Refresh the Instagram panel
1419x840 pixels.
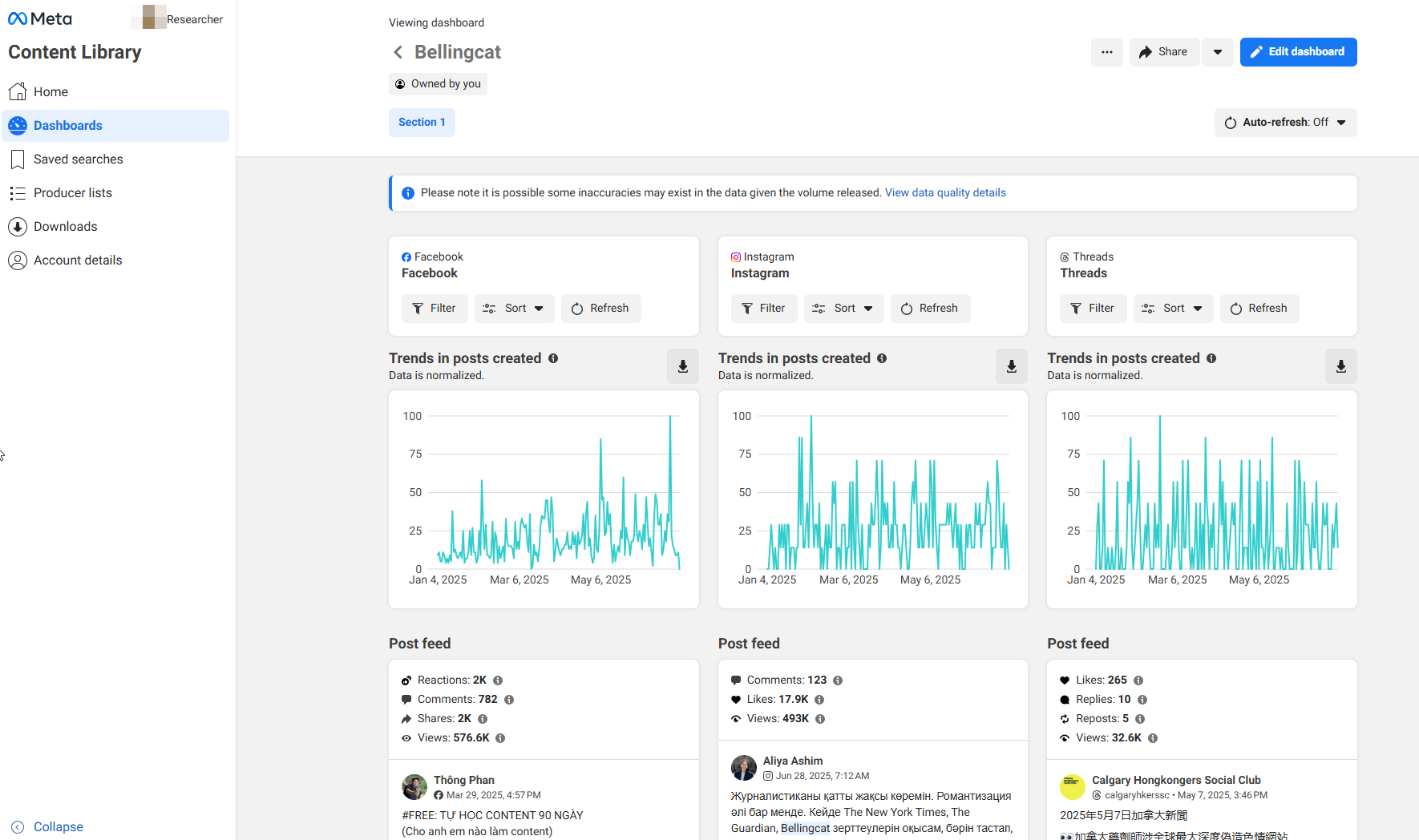tap(930, 309)
